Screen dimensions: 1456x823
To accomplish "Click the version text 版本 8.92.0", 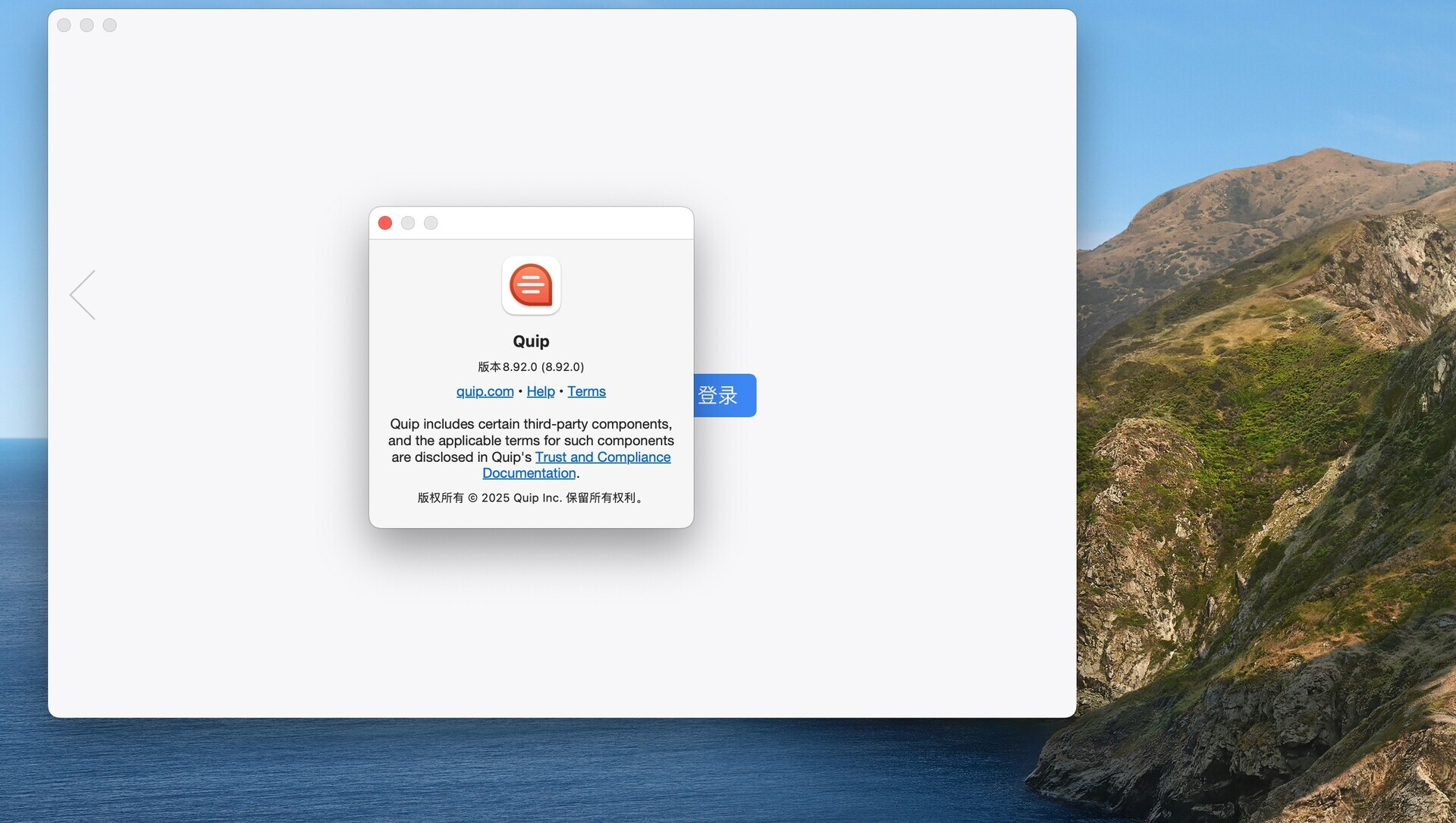I will pyautogui.click(x=531, y=367).
